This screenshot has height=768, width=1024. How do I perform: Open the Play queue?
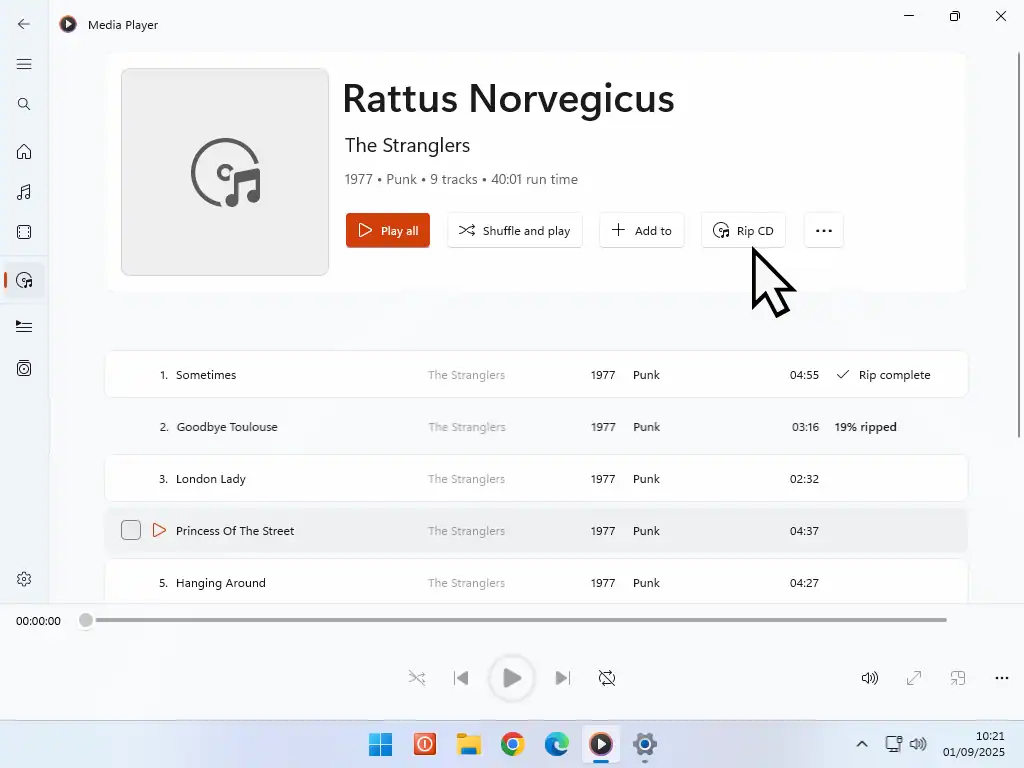tap(24, 326)
